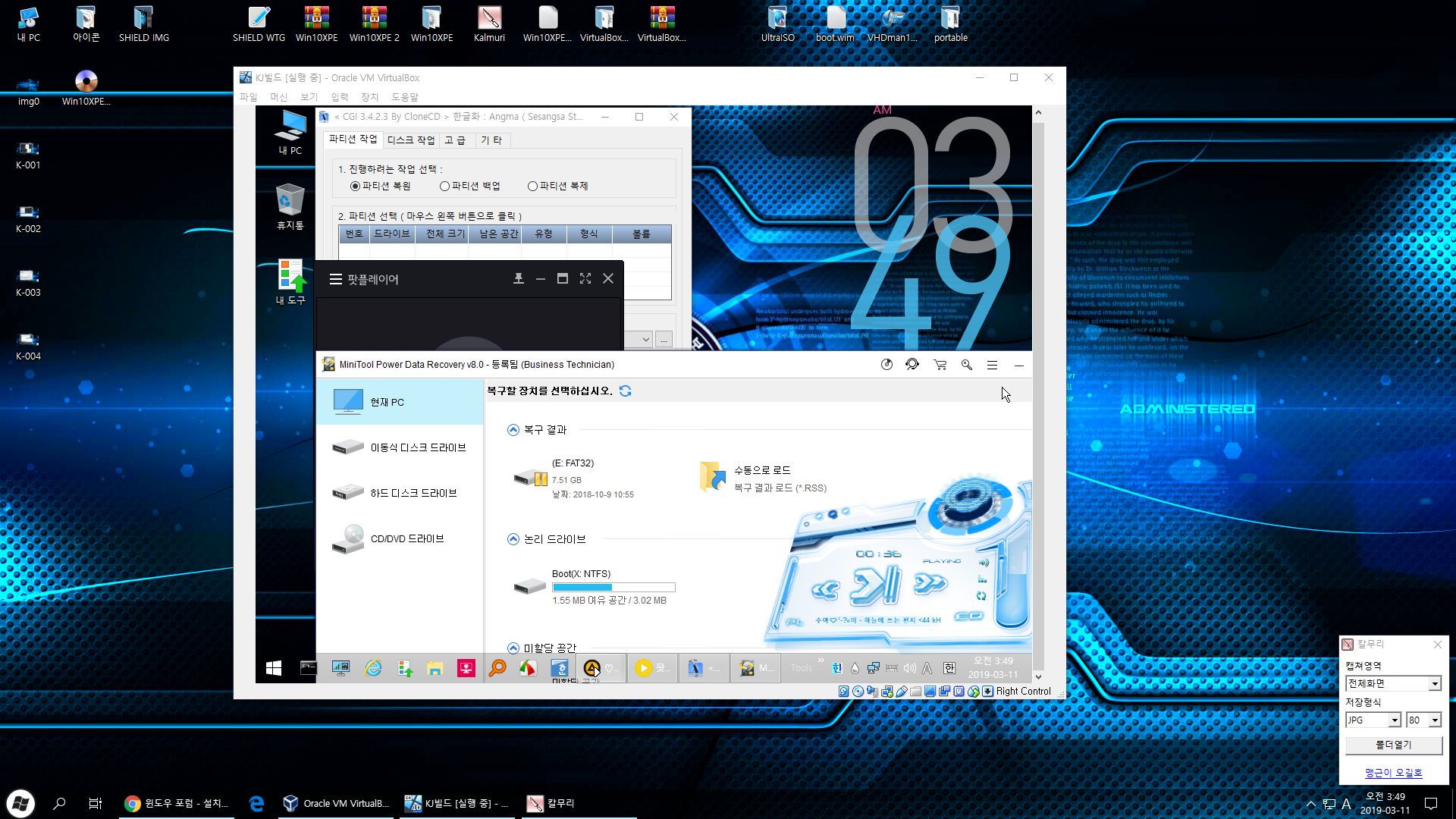Open 캡쳐영역 dropdown in 칼무리

(1435, 684)
